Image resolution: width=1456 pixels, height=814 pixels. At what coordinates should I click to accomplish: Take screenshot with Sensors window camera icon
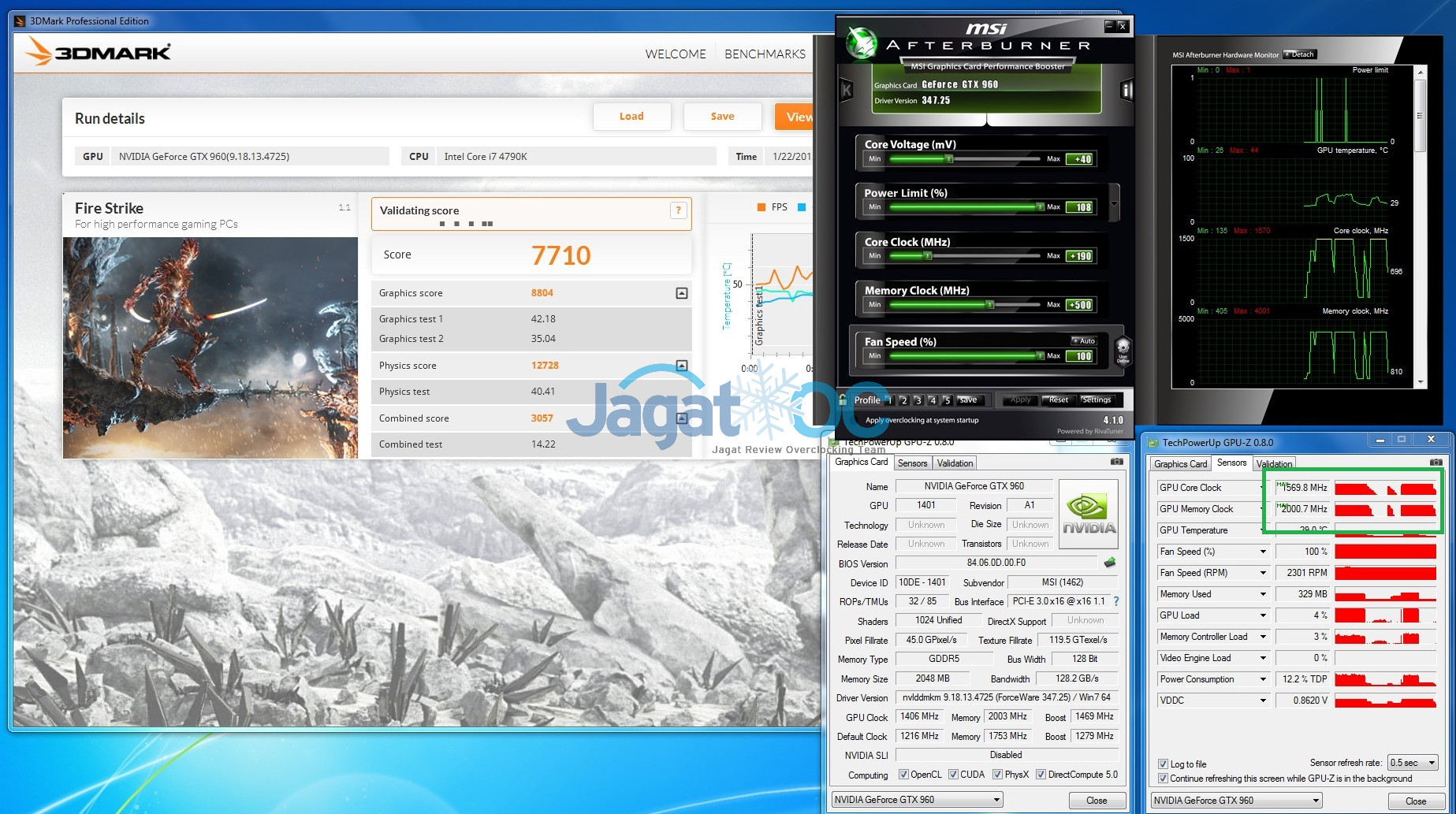(1436, 463)
